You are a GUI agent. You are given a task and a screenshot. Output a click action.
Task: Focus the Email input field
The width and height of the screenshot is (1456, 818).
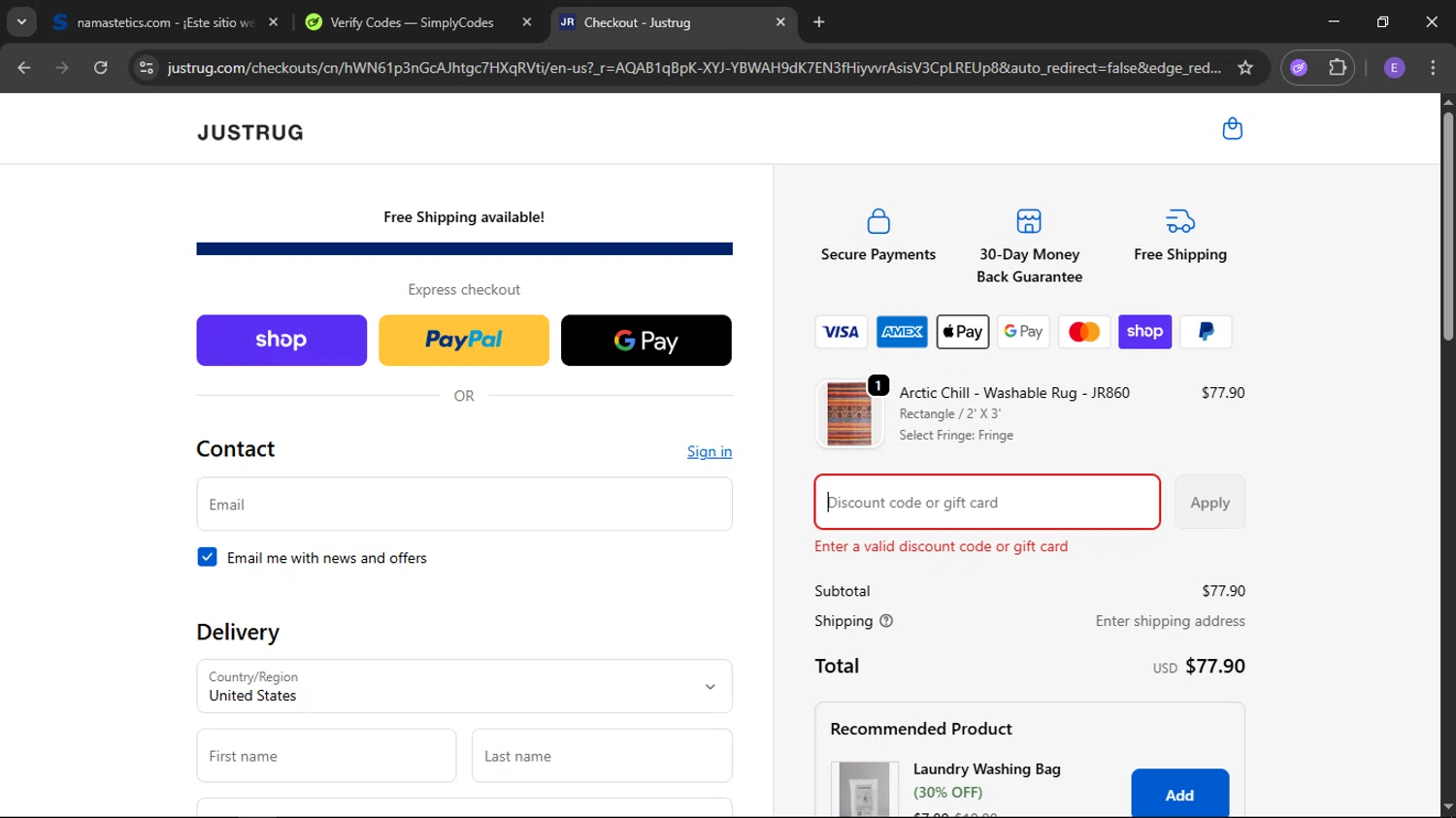tap(464, 504)
